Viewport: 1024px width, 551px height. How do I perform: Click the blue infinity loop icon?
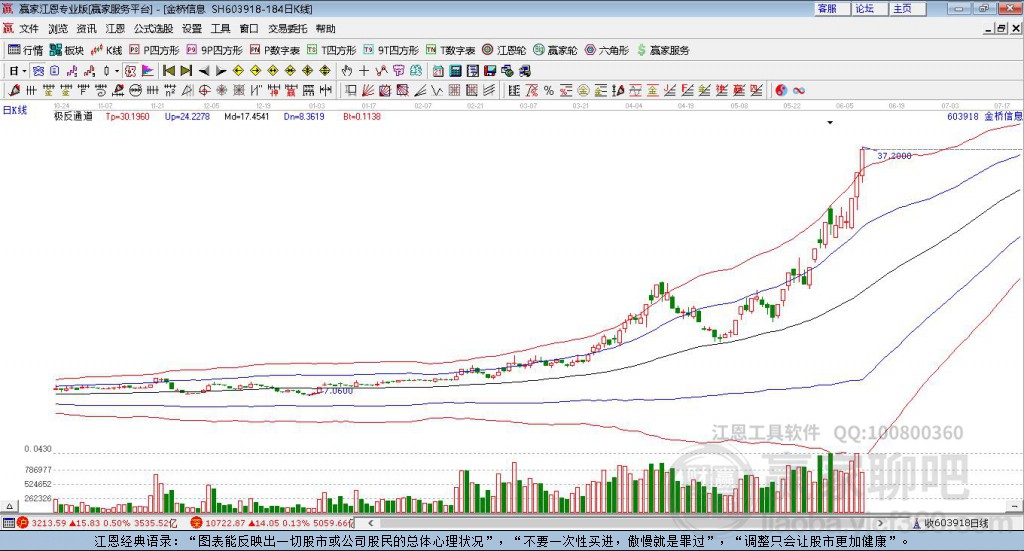pos(799,90)
